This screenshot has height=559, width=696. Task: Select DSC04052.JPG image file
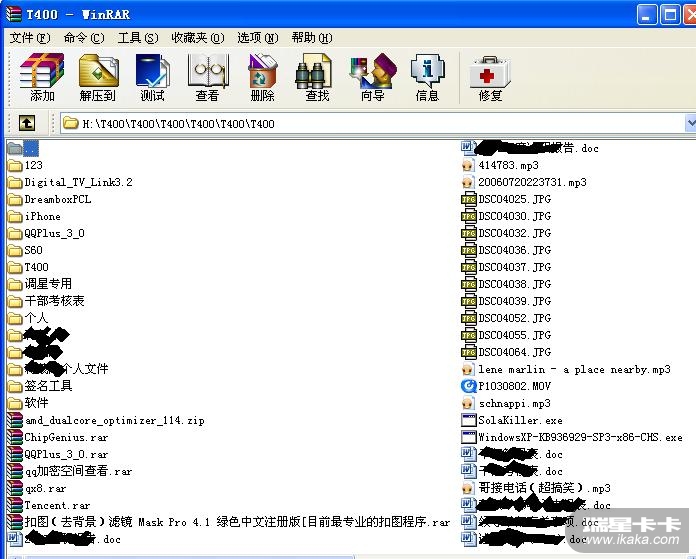(506, 318)
